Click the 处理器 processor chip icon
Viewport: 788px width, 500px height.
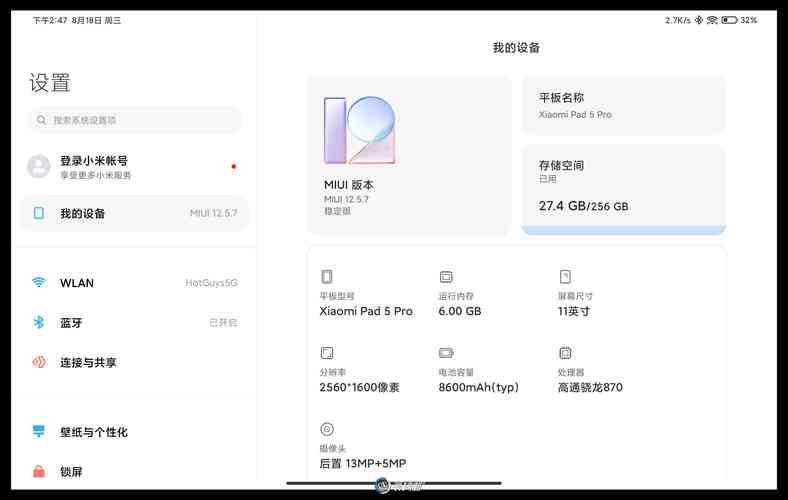[565, 353]
